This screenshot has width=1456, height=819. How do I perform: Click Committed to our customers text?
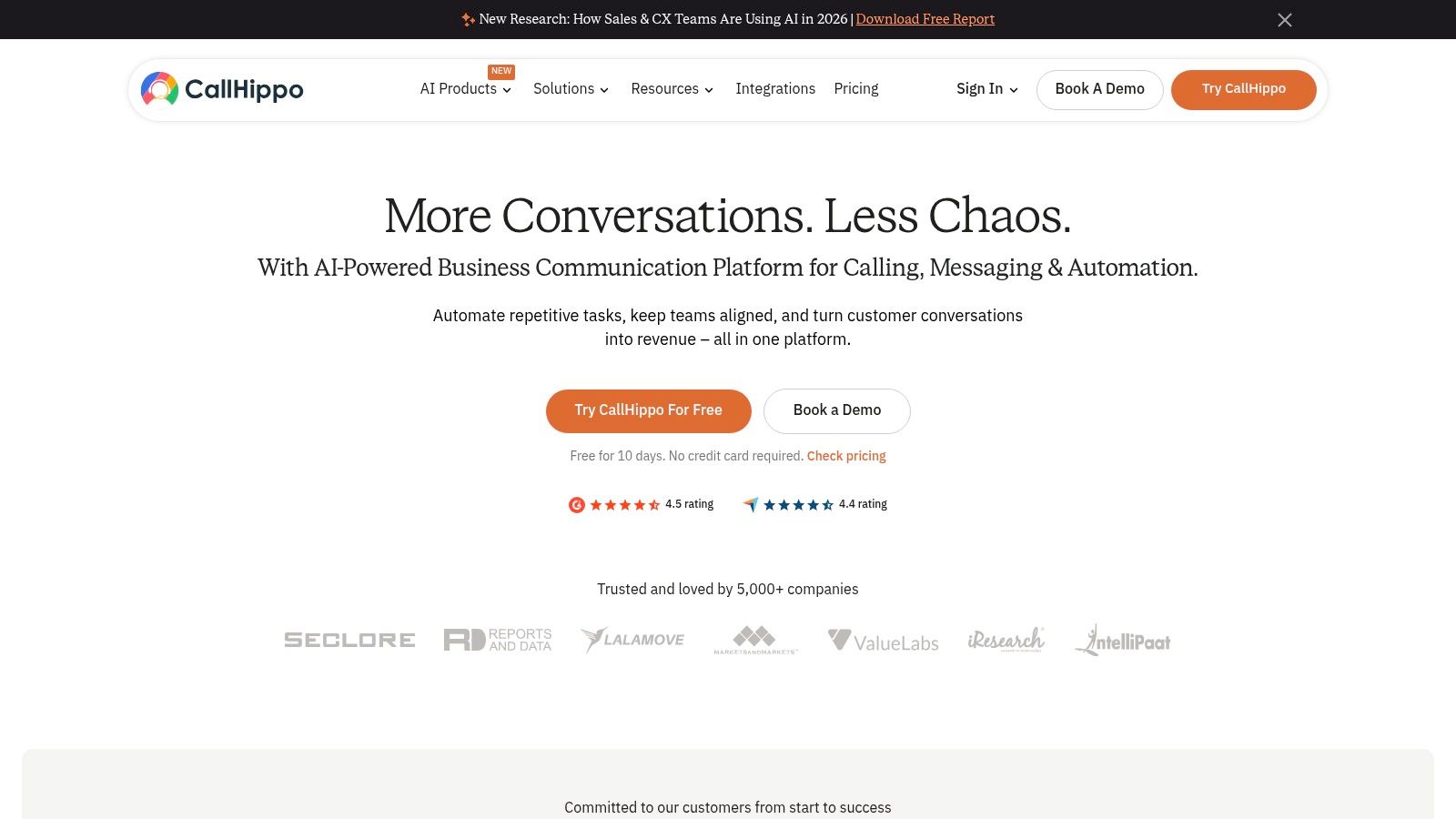pyautogui.click(x=728, y=807)
